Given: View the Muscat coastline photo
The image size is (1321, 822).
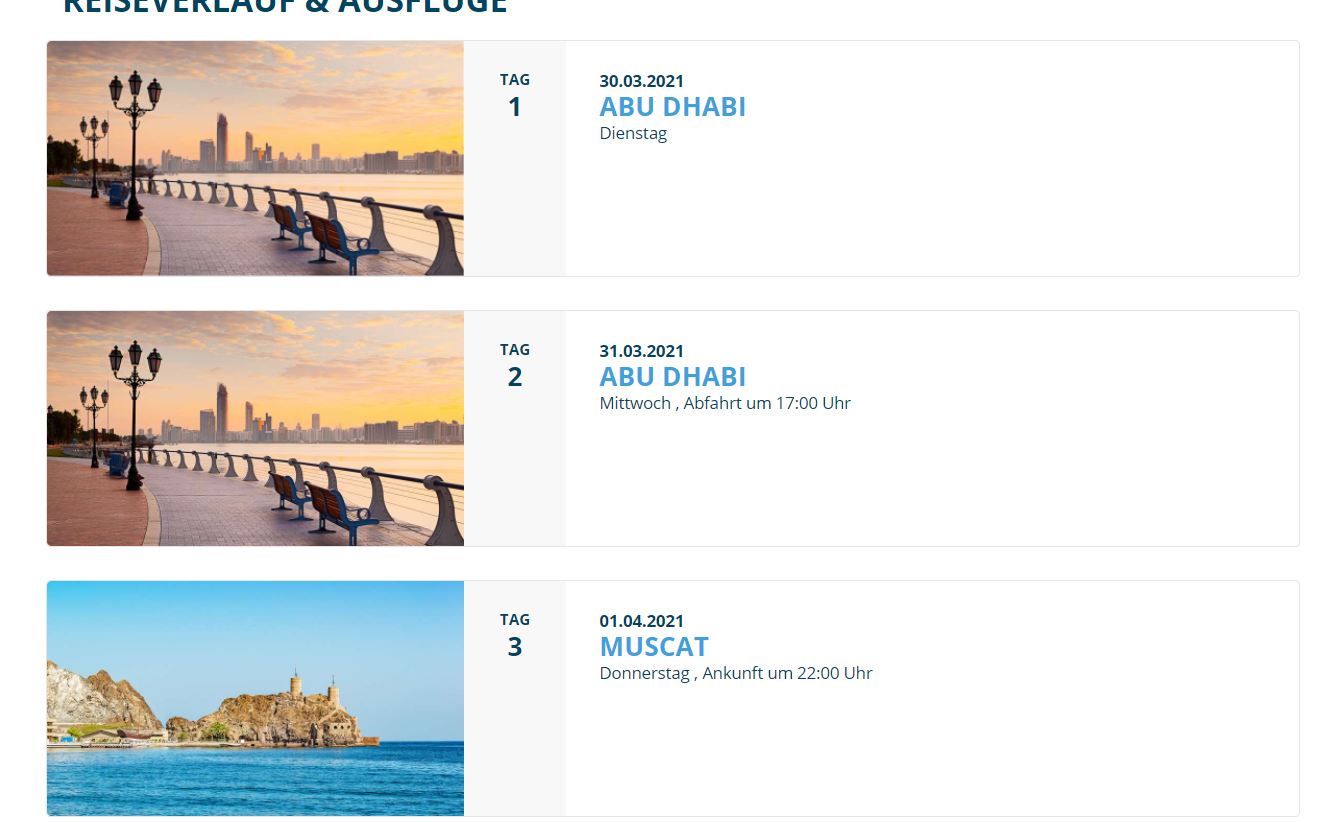Looking at the screenshot, I should point(255,698).
